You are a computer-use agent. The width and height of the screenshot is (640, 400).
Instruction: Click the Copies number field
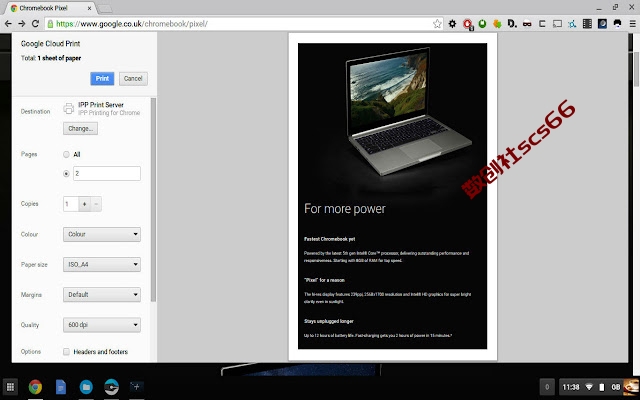coord(71,204)
